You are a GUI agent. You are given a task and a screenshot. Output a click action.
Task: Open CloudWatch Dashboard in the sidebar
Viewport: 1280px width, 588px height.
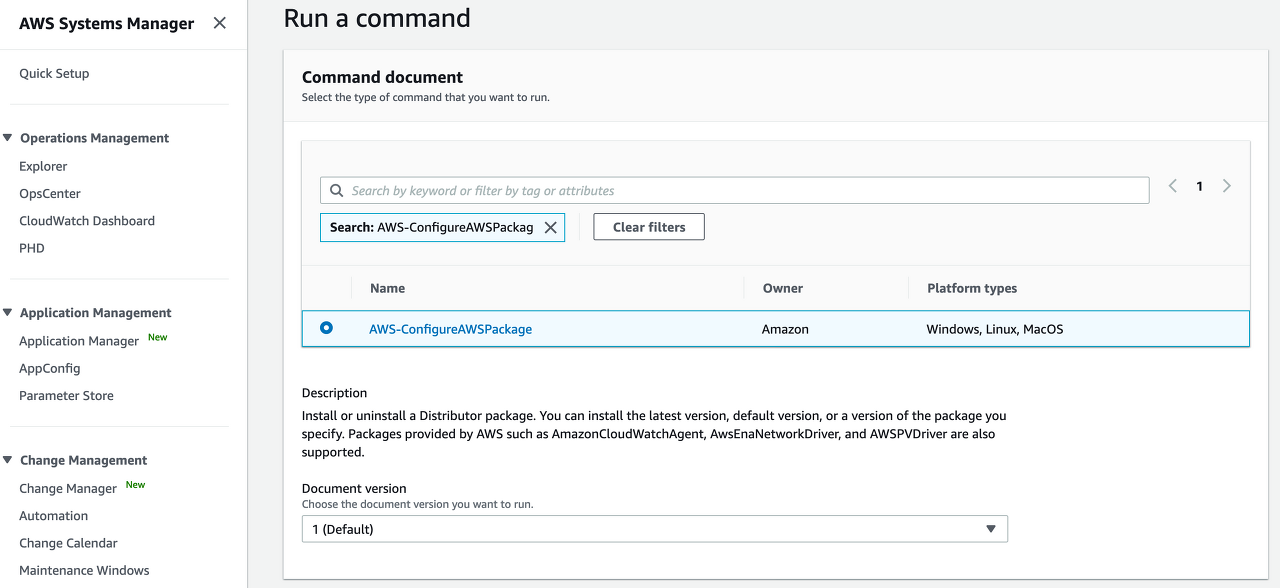(x=87, y=221)
